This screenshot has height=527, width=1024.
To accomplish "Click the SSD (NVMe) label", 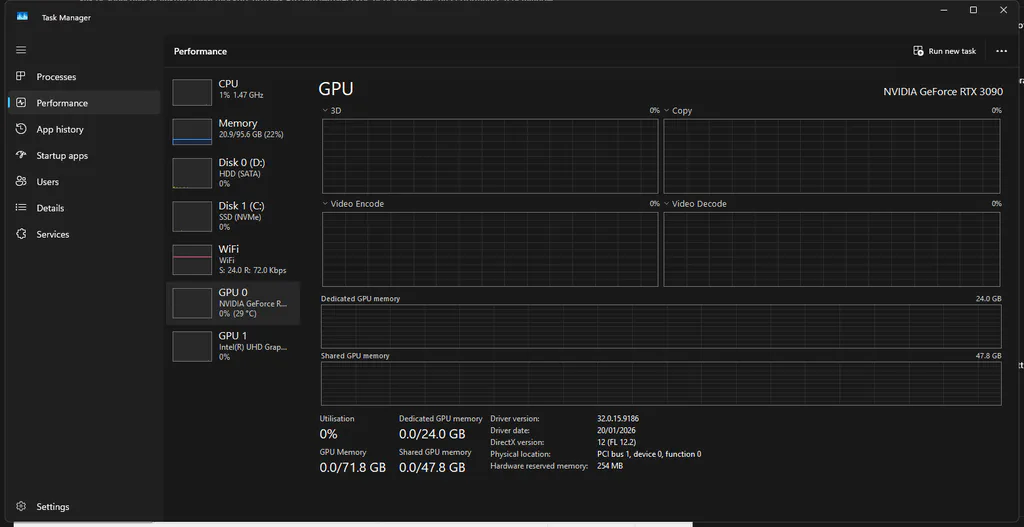I will (x=240, y=217).
